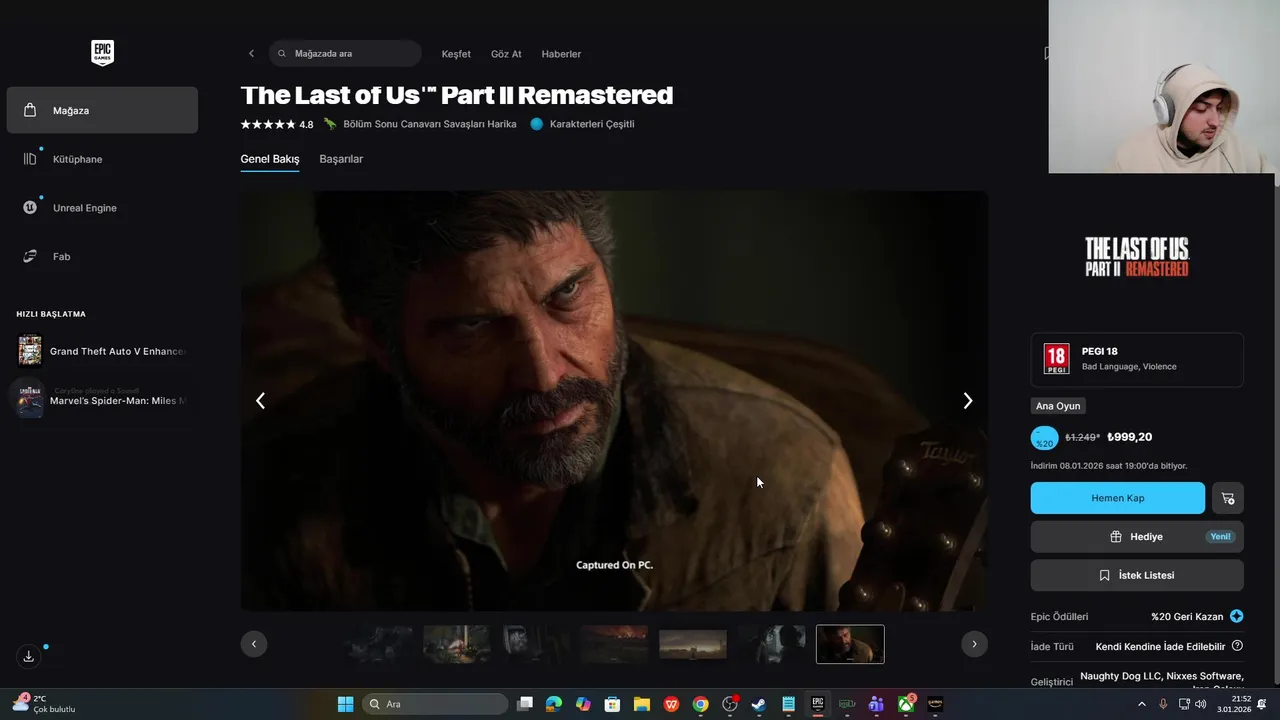Show next image in the main carousel
Screen dimensions: 1280x720
[967, 401]
